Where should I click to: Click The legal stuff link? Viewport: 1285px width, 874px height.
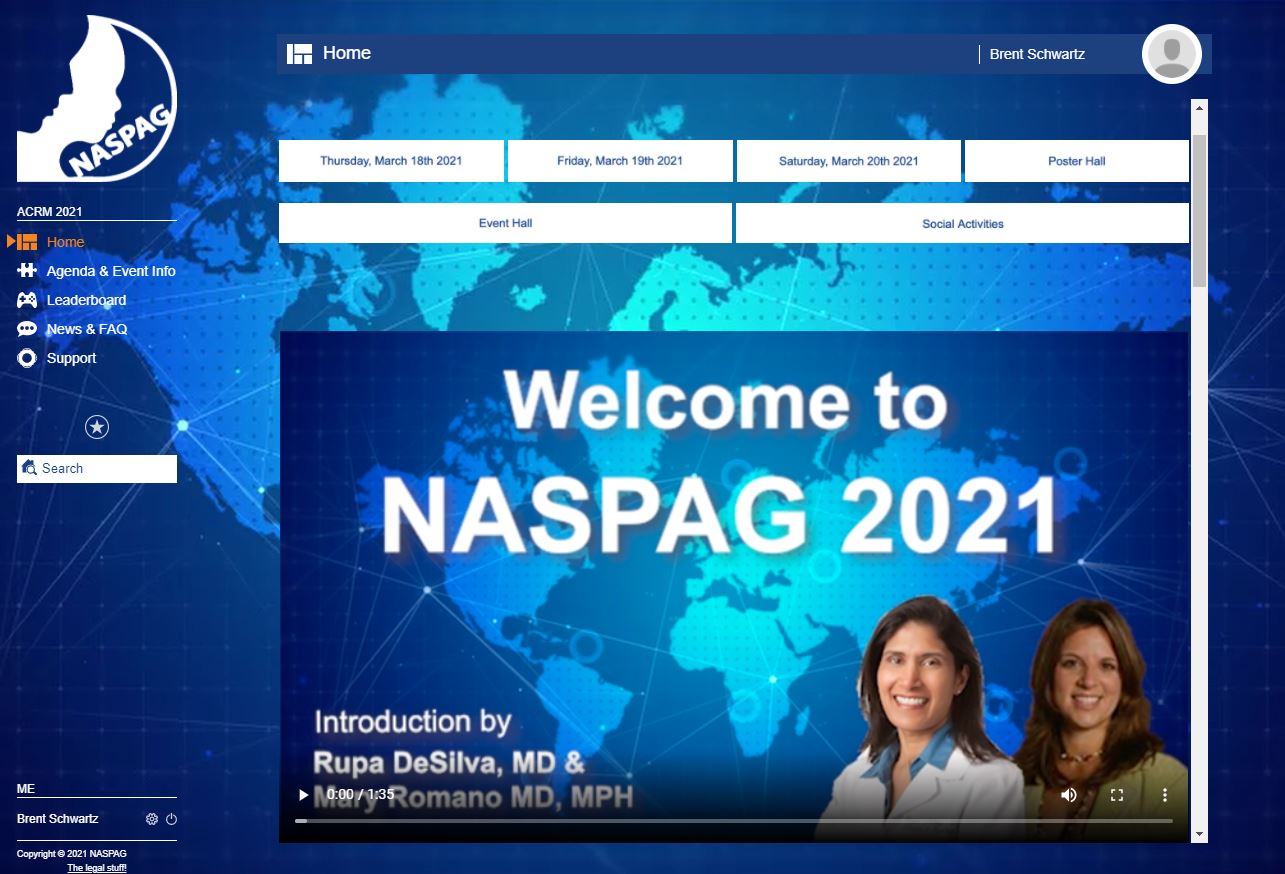(97, 868)
